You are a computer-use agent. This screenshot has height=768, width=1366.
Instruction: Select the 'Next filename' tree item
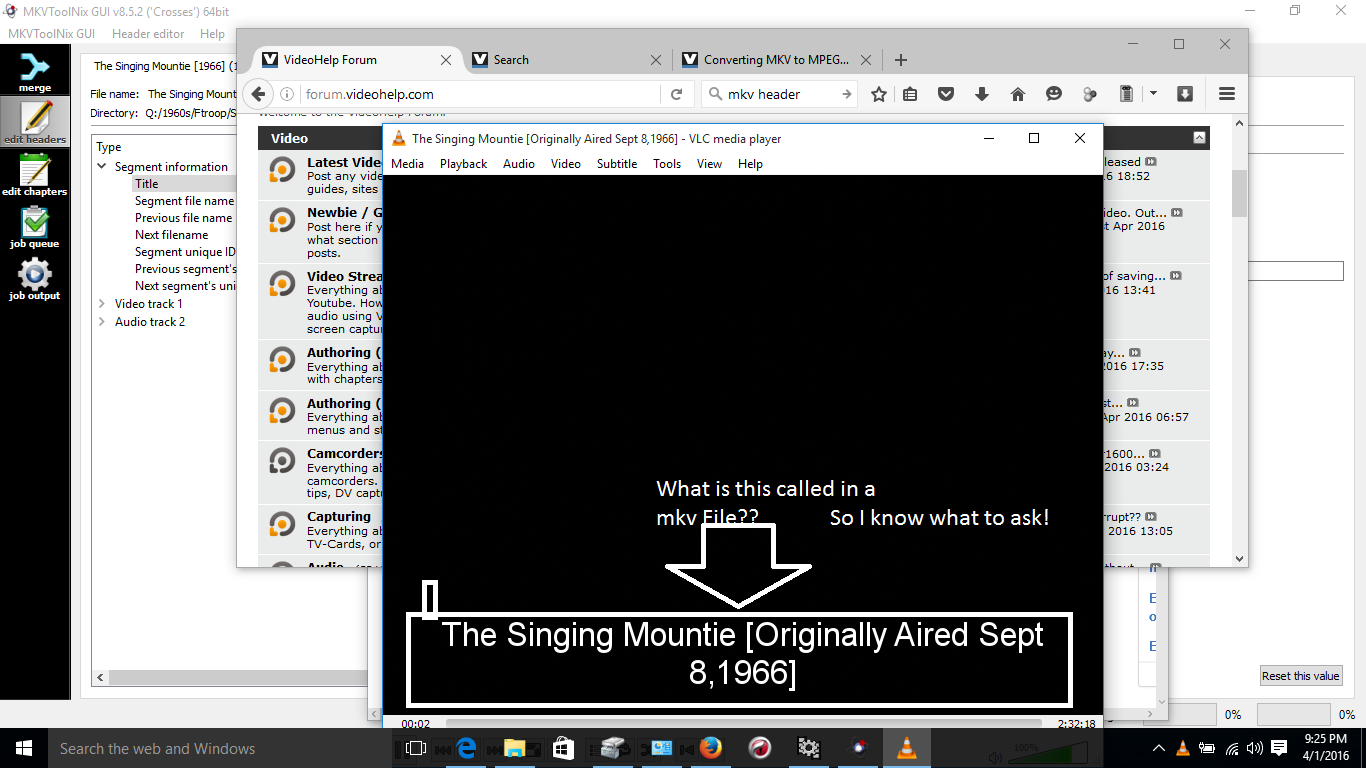[172, 235]
